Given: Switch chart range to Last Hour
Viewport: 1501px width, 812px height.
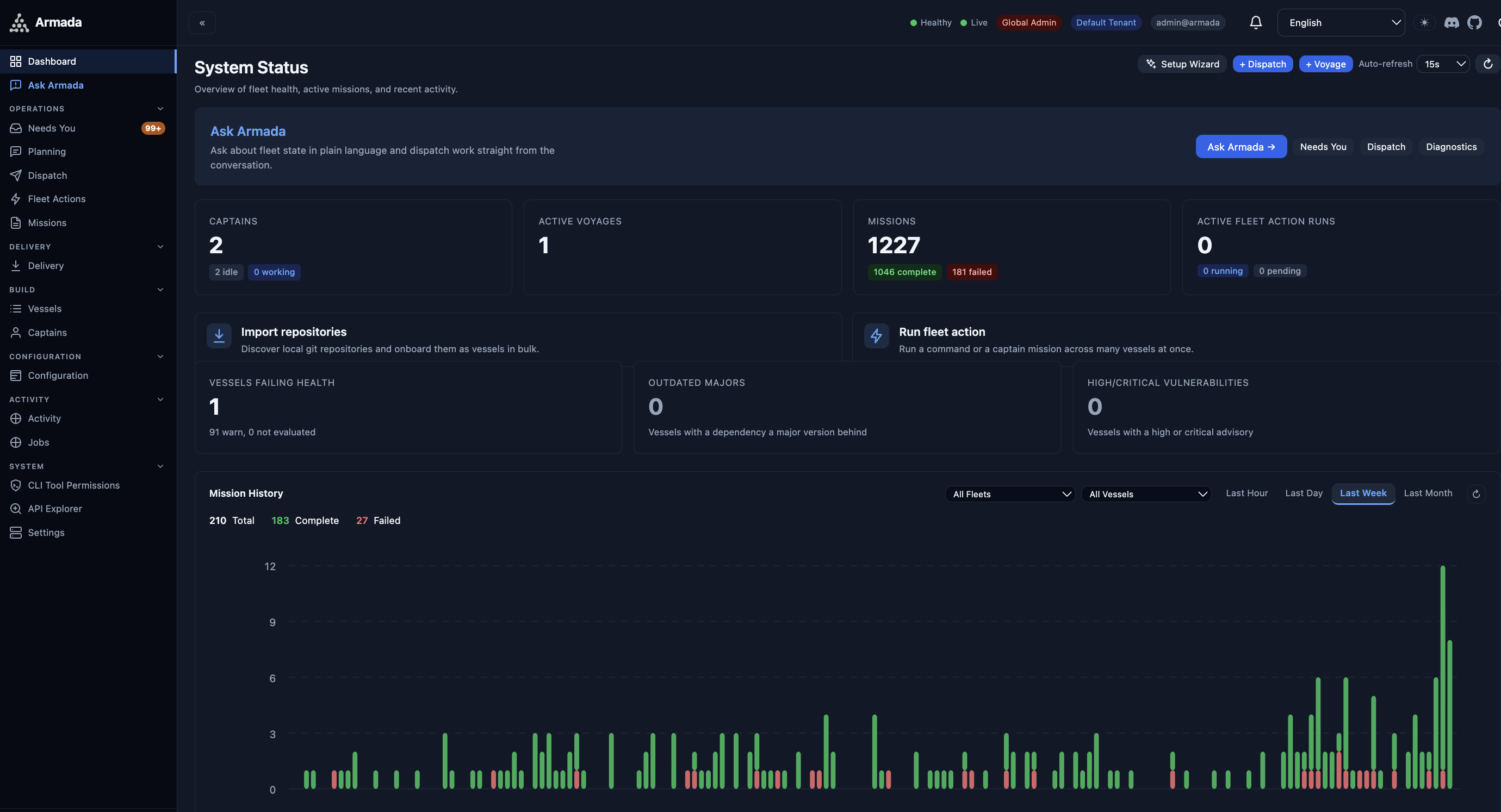Looking at the screenshot, I should 1246,494.
